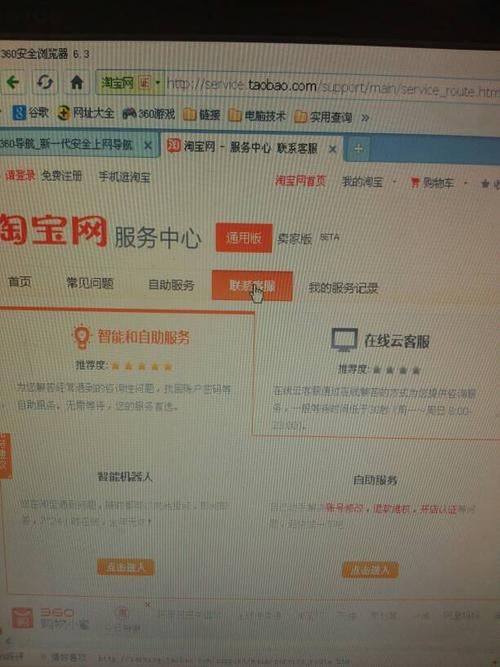The image size is (500, 667).
Task: Open the 网址大全 bookmark
Action: coord(86,113)
